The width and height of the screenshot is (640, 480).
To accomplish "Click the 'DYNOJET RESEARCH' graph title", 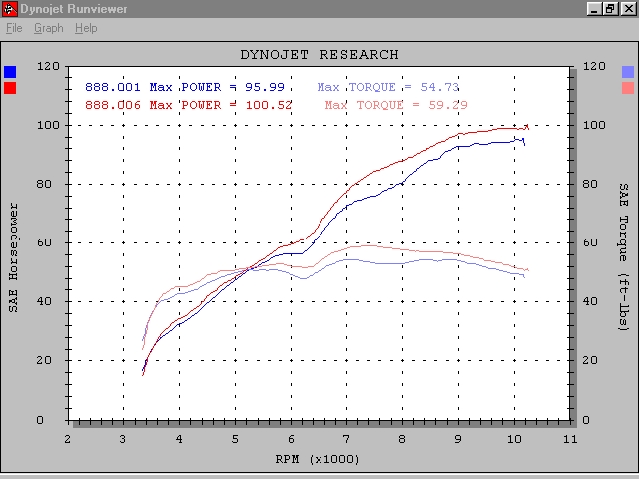I will [319, 55].
